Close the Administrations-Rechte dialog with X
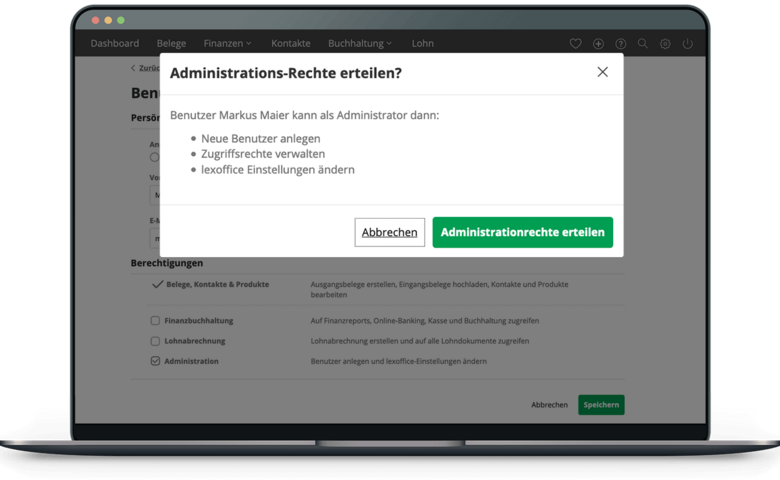 602,72
